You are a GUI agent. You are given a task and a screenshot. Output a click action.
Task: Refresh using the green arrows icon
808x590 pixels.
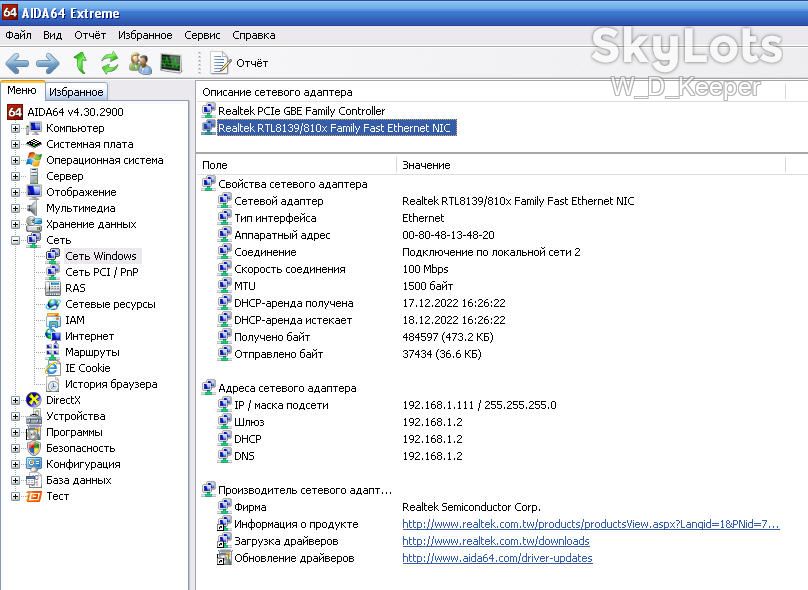pos(109,63)
